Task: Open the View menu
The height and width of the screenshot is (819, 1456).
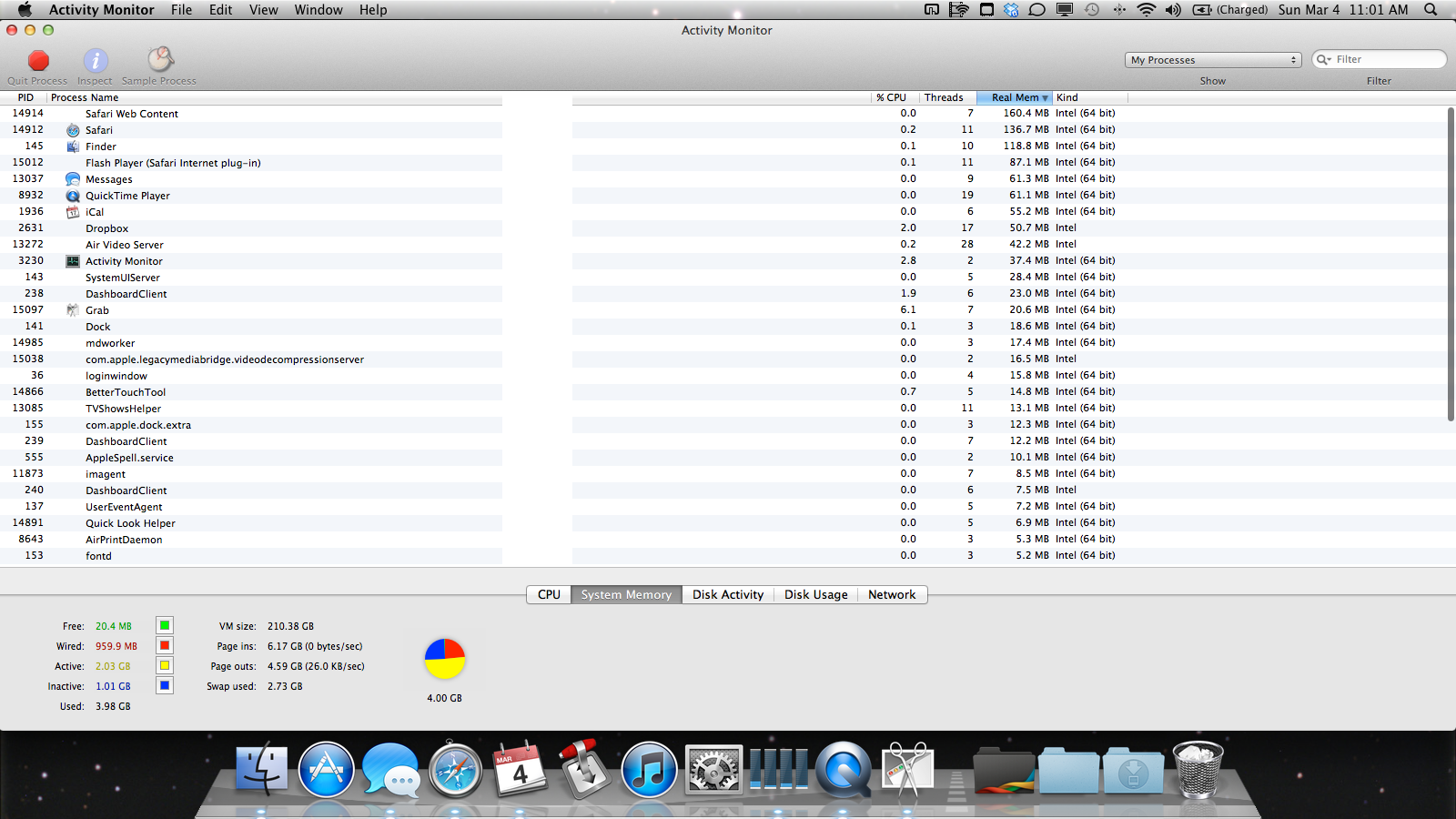Action: pyautogui.click(x=264, y=9)
